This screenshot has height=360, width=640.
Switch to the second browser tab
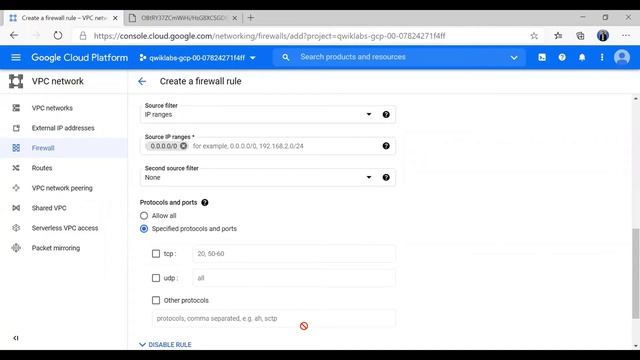pos(182,18)
